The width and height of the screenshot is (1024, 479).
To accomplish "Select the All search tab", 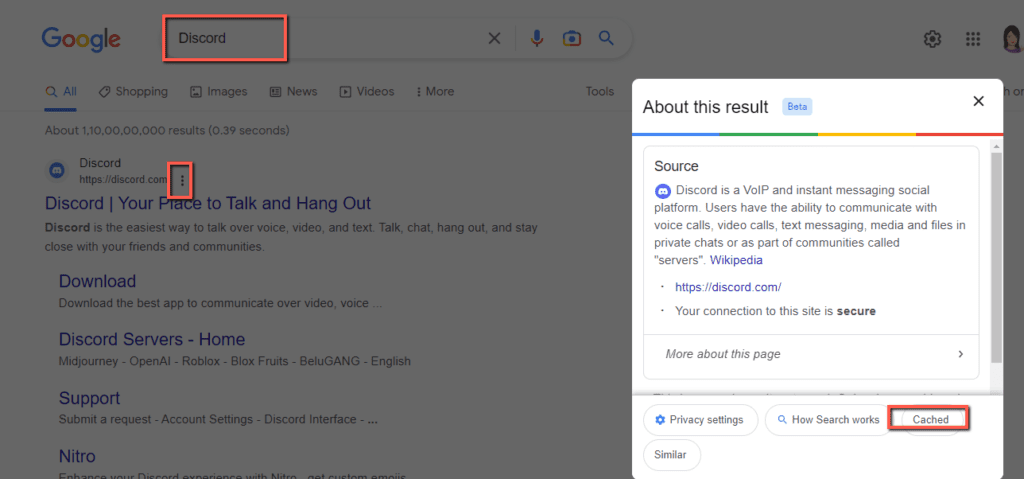I will click(61, 91).
